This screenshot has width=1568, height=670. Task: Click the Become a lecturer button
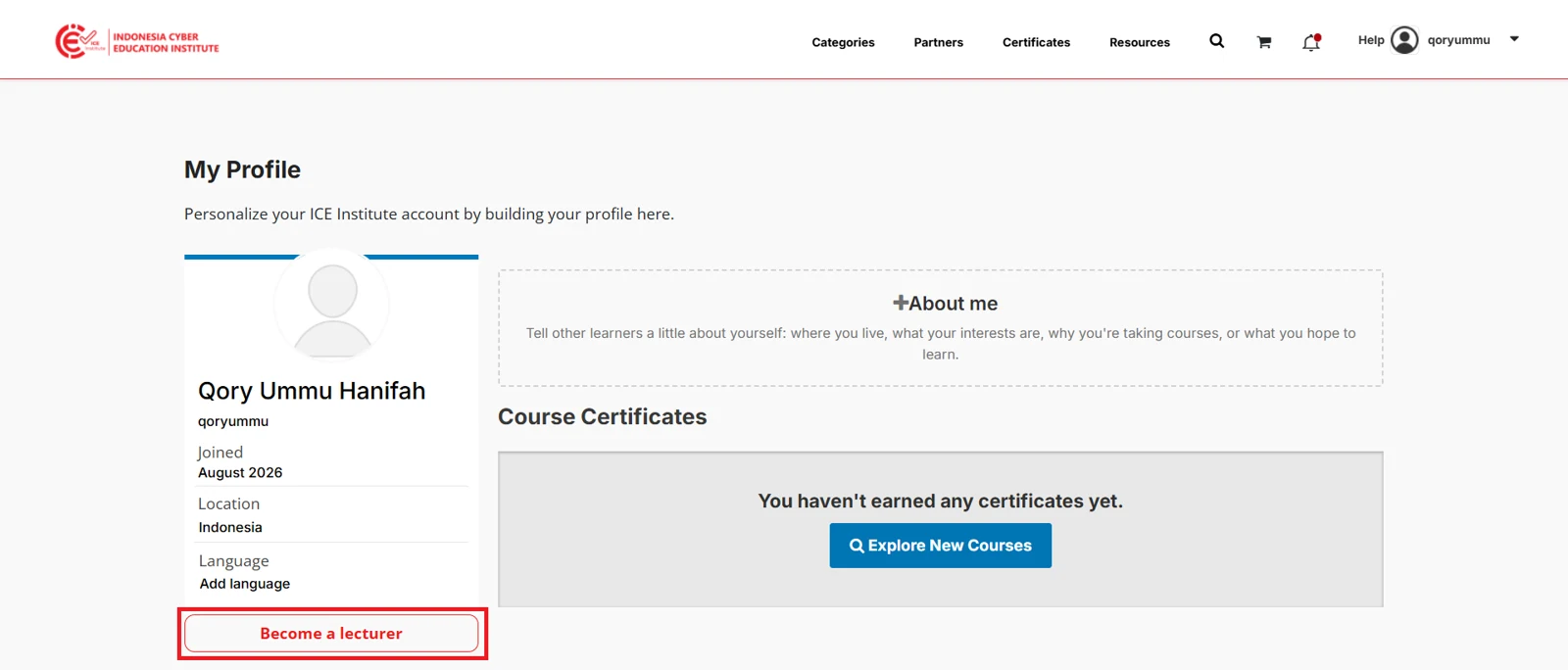tap(331, 633)
